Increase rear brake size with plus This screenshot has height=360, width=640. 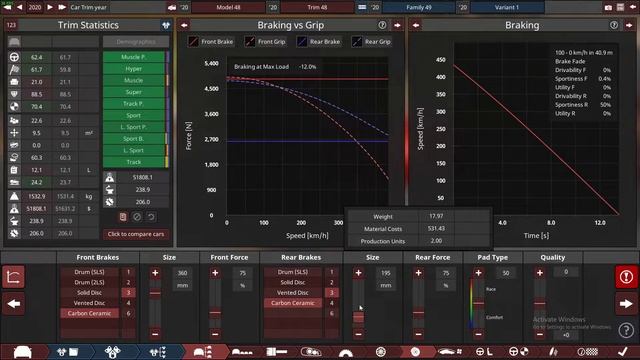point(358,273)
